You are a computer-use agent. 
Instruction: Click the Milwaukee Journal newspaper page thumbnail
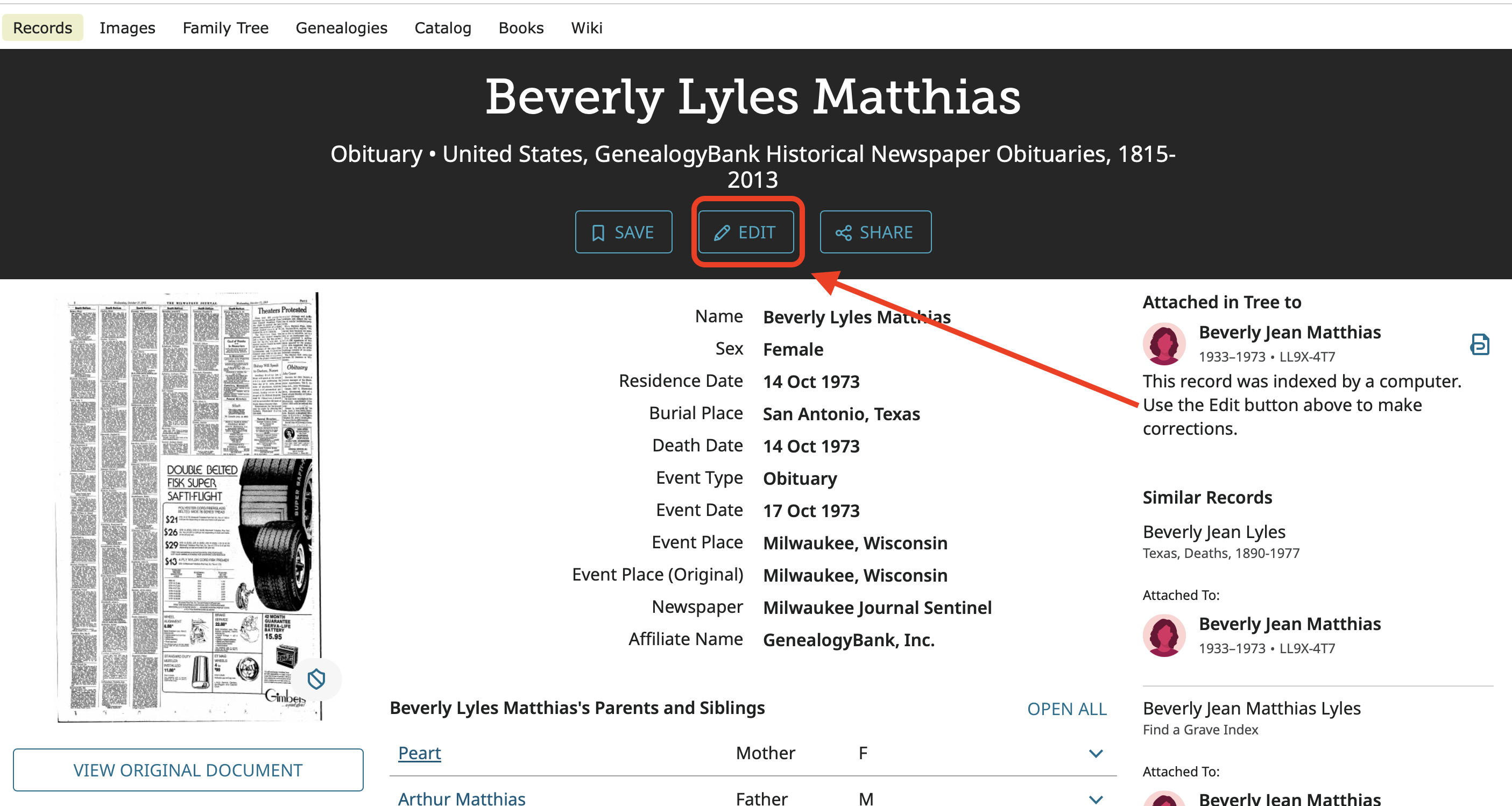click(188, 506)
